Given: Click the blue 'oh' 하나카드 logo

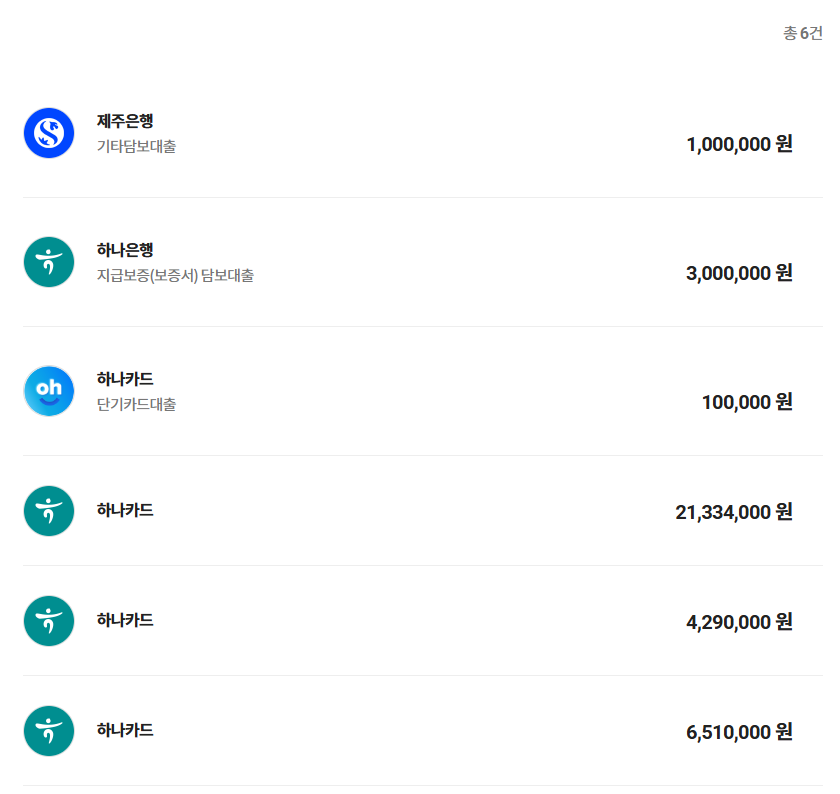Looking at the screenshot, I should pos(49,391).
